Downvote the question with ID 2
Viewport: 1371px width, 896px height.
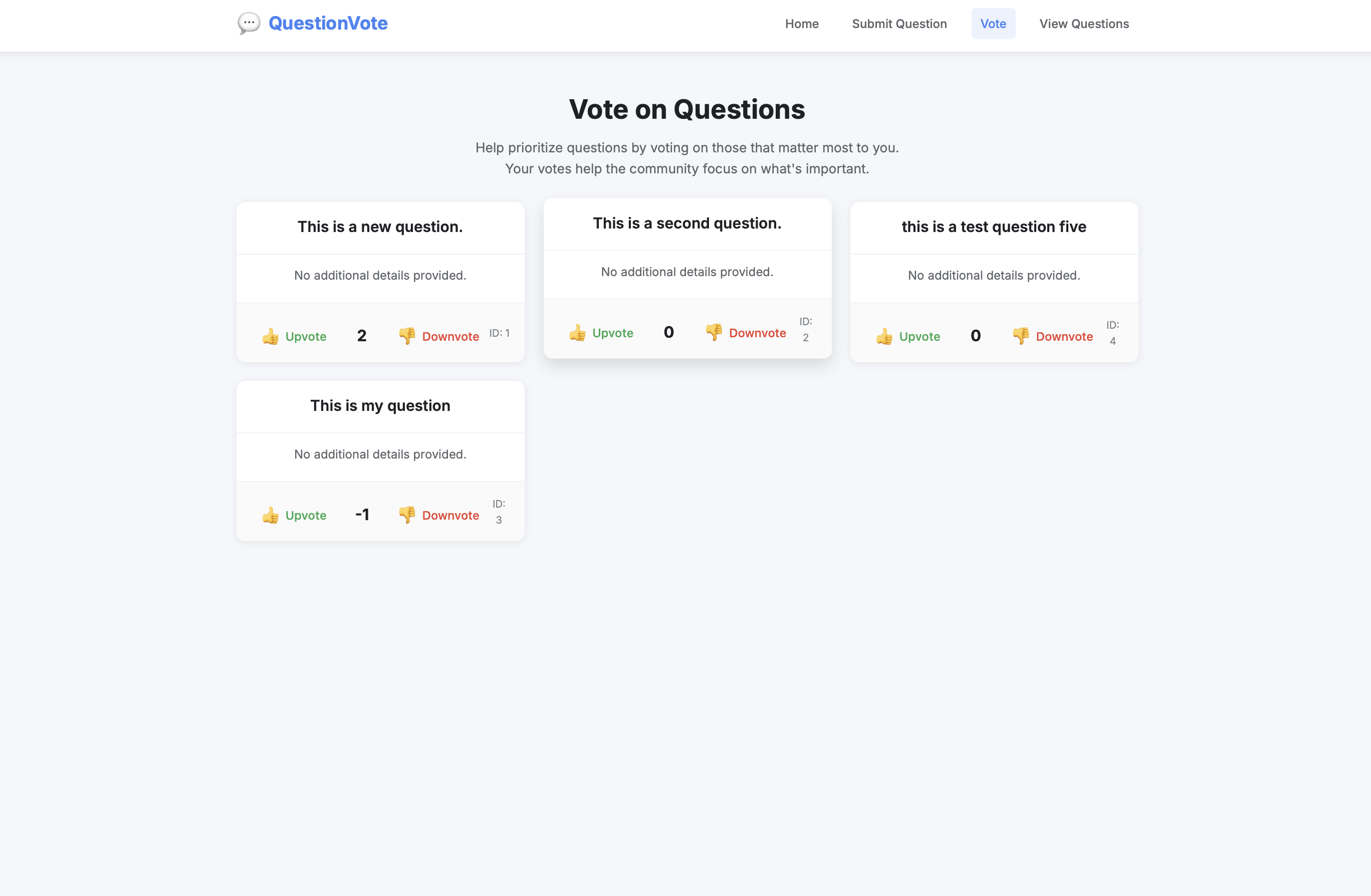tap(747, 332)
